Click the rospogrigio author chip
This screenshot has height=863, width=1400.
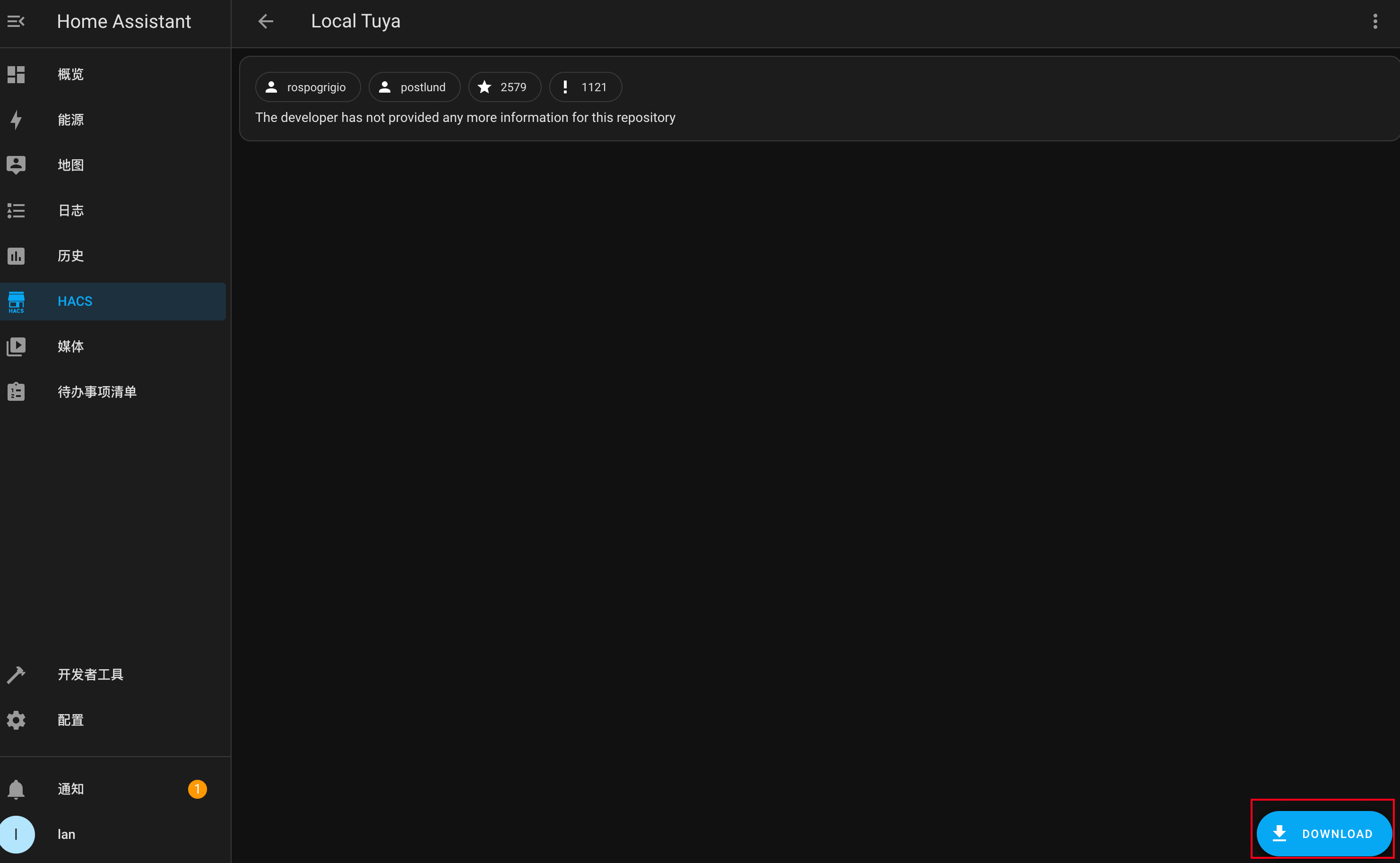point(308,87)
